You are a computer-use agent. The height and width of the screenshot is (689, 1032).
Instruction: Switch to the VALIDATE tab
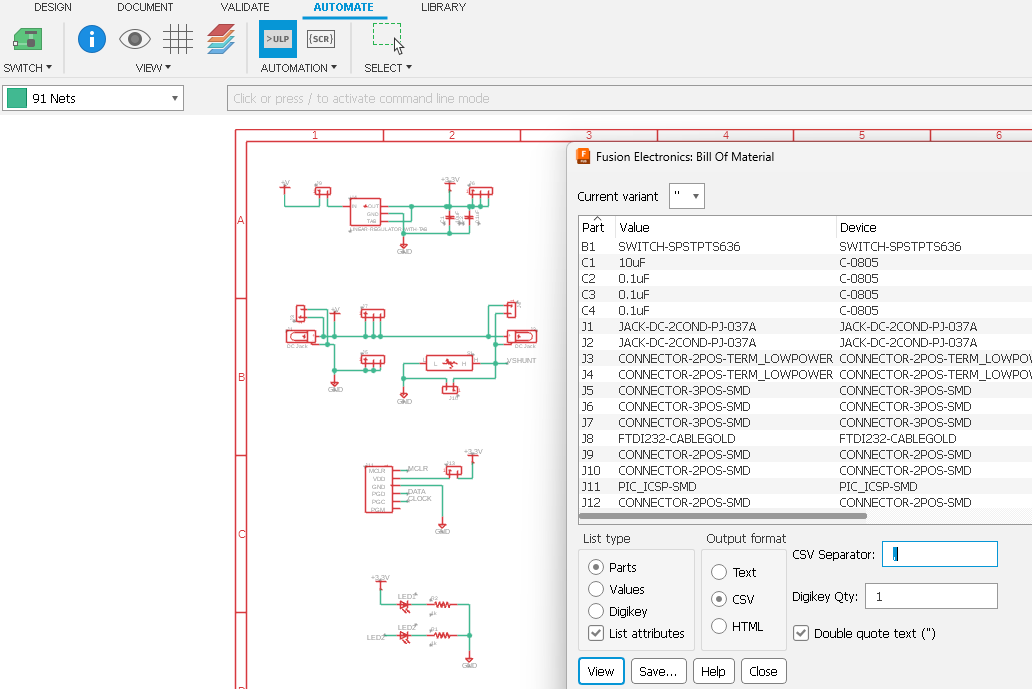[245, 7]
